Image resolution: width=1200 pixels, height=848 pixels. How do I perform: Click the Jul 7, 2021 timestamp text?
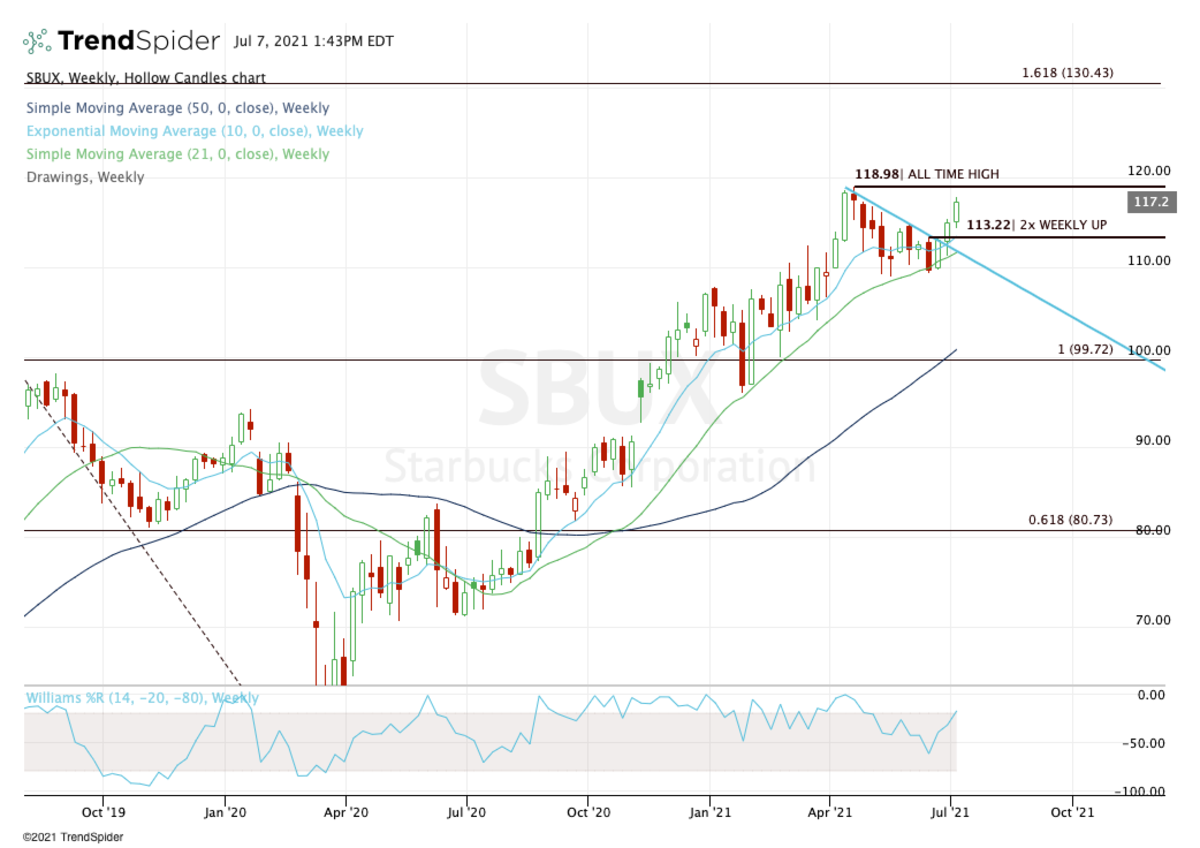point(314,42)
